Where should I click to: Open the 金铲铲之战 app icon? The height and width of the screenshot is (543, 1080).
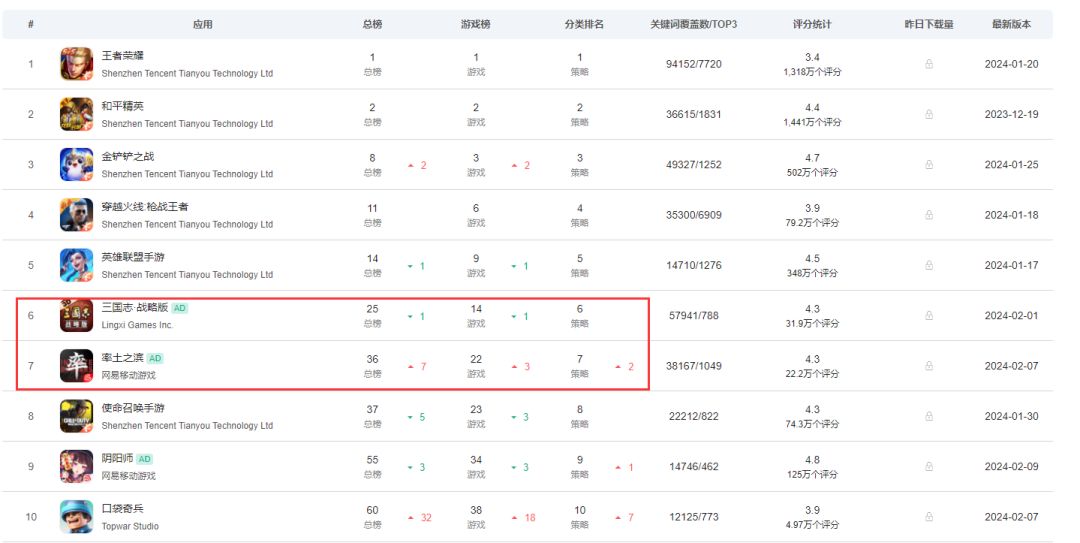76,165
